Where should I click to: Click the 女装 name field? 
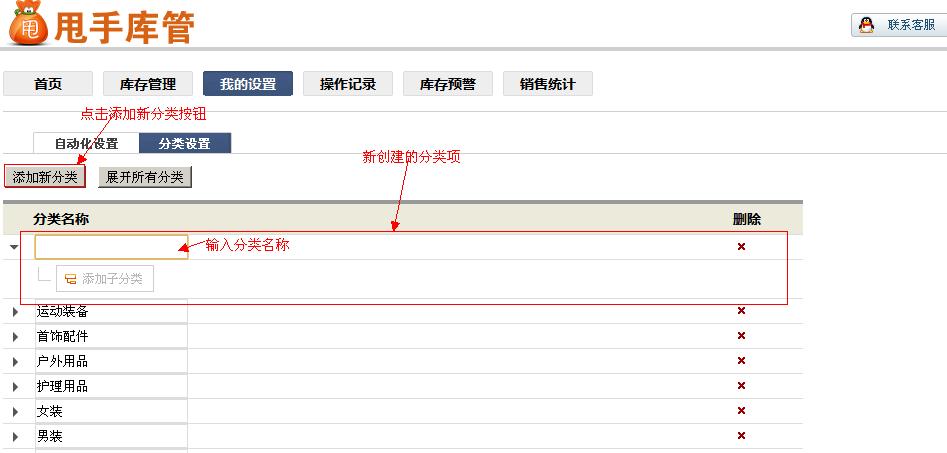[x=112, y=411]
